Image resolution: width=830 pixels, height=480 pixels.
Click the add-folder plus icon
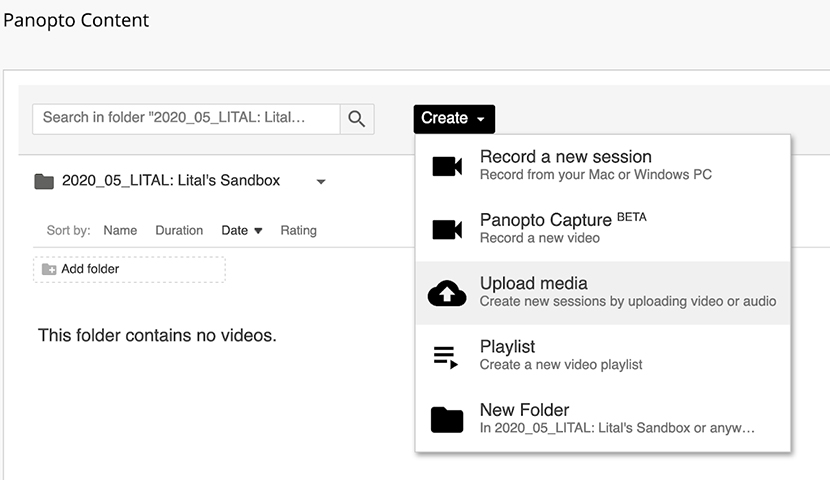click(x=49, y=269)
